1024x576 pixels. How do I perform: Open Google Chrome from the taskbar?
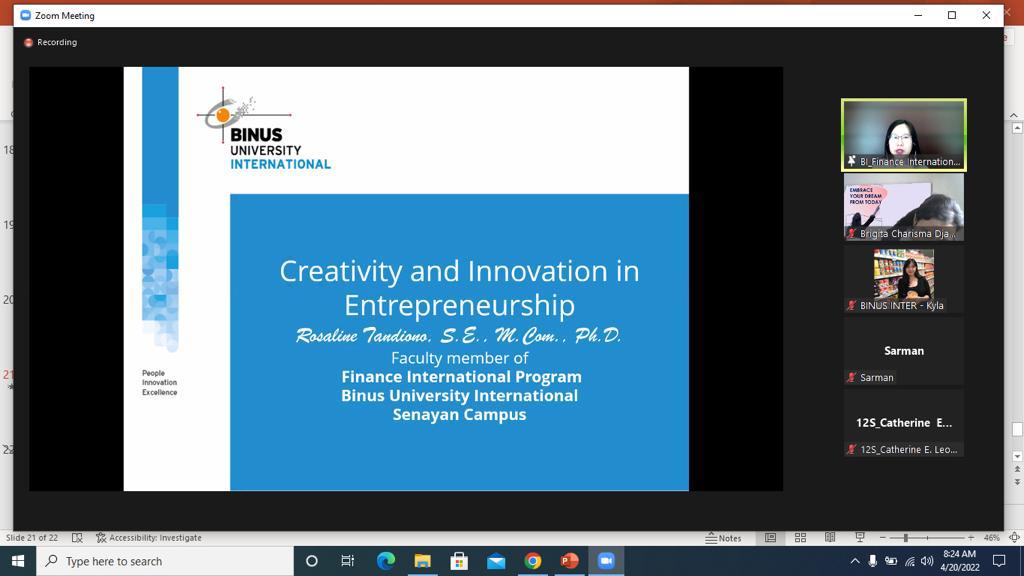[x=533, y=561]
